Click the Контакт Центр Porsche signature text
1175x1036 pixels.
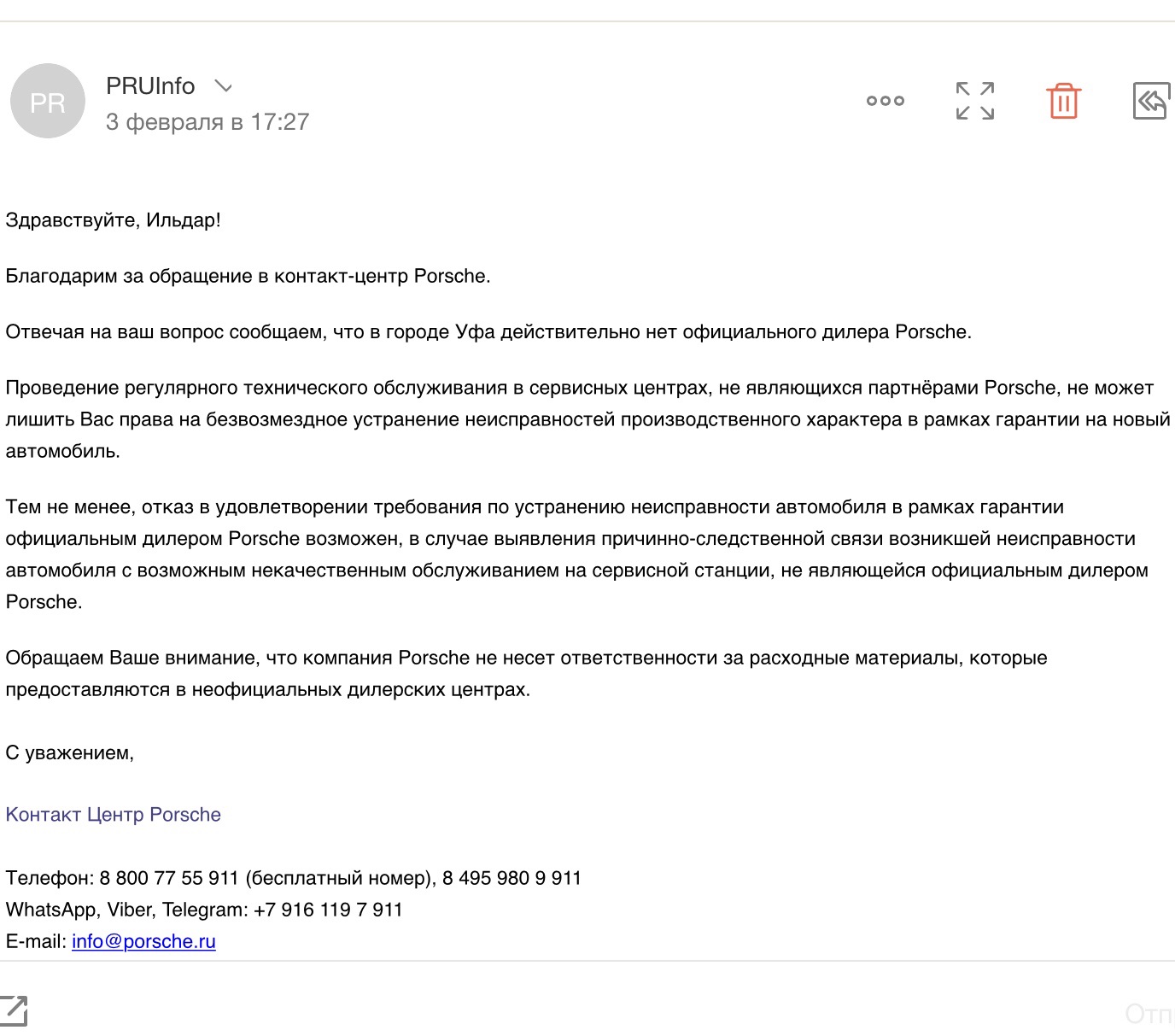113,815
